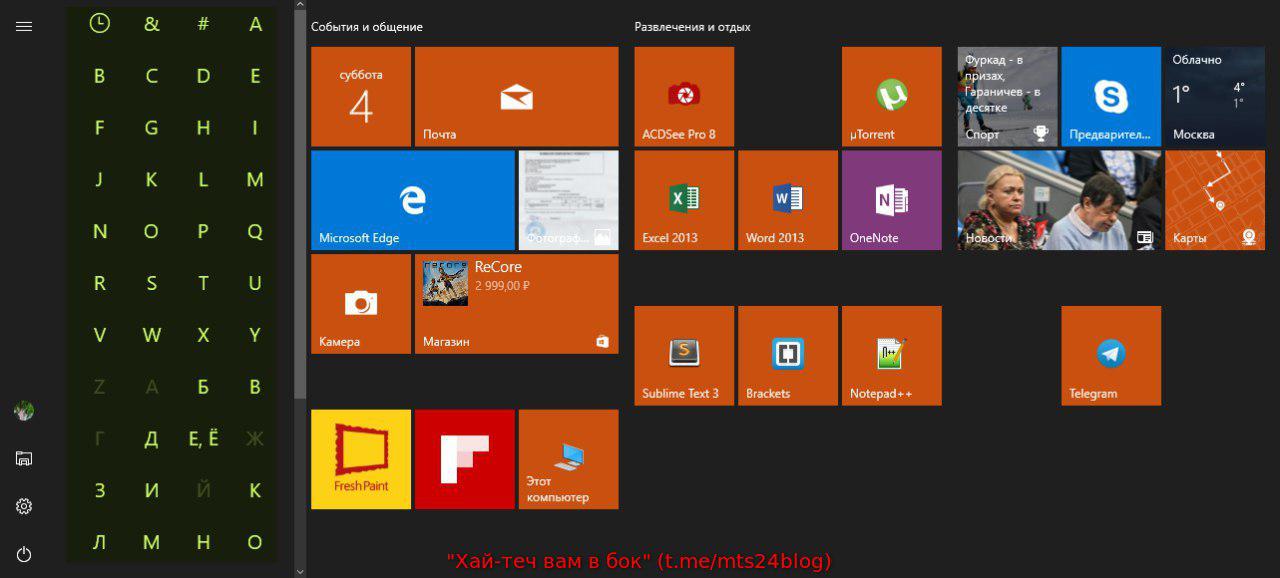Jump to Cyrillic letter З apps

[x=99, y=491]
